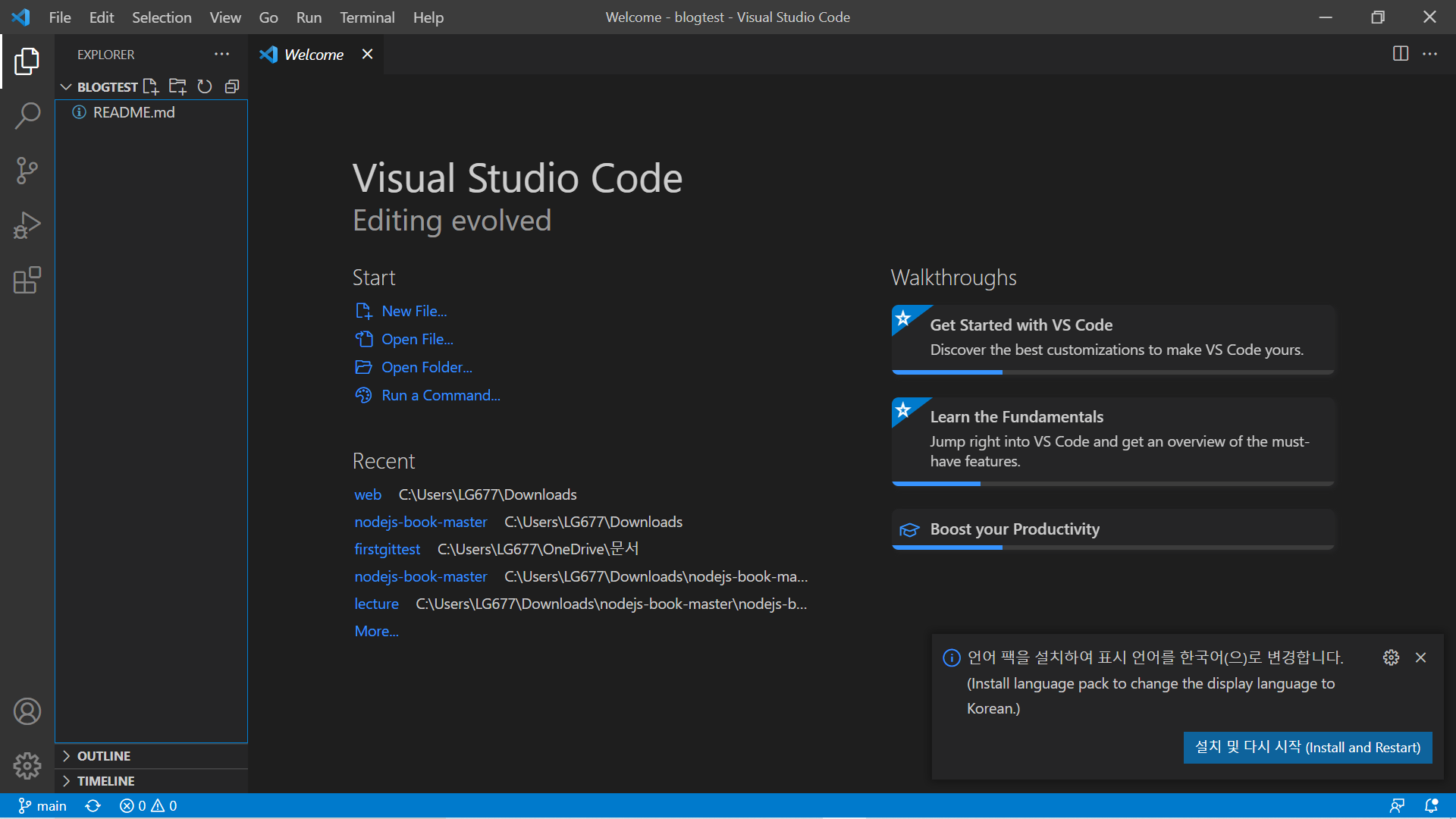The height and width of the screenshot is (819, 1456).
Task: Select the Welcome tab
Action: click(x=314, y=55)
